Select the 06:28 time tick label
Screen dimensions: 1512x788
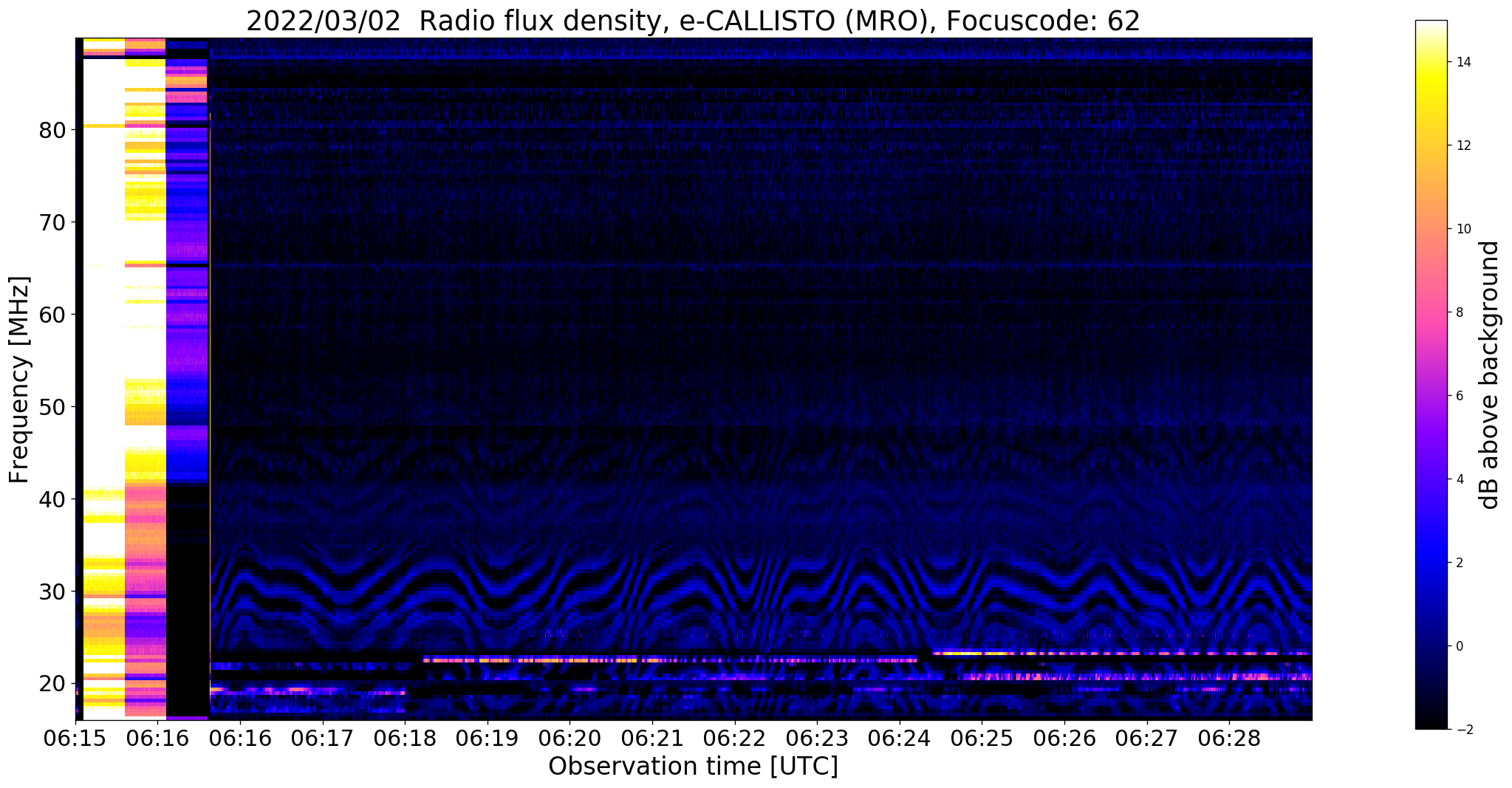(1228, 737)
